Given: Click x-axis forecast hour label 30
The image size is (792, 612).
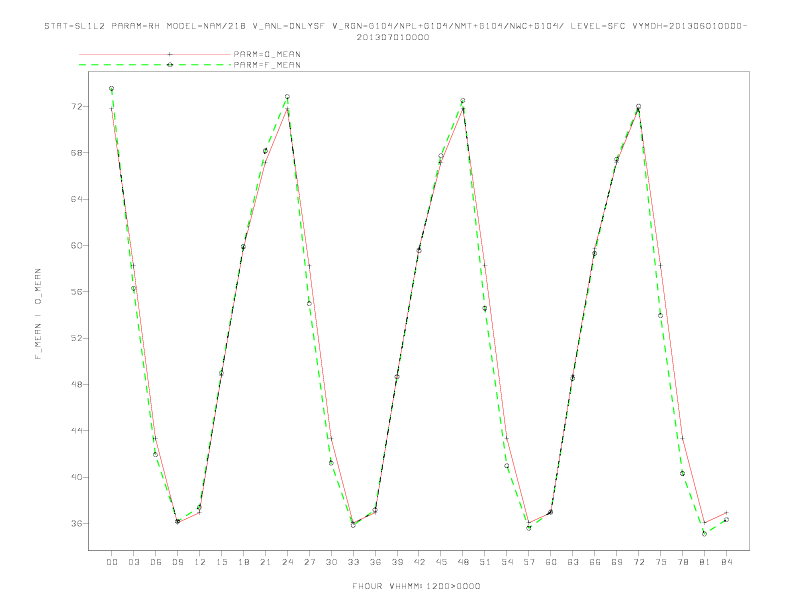Looking at the screenshot, I should pyautogui.click(x=331, y=562).
